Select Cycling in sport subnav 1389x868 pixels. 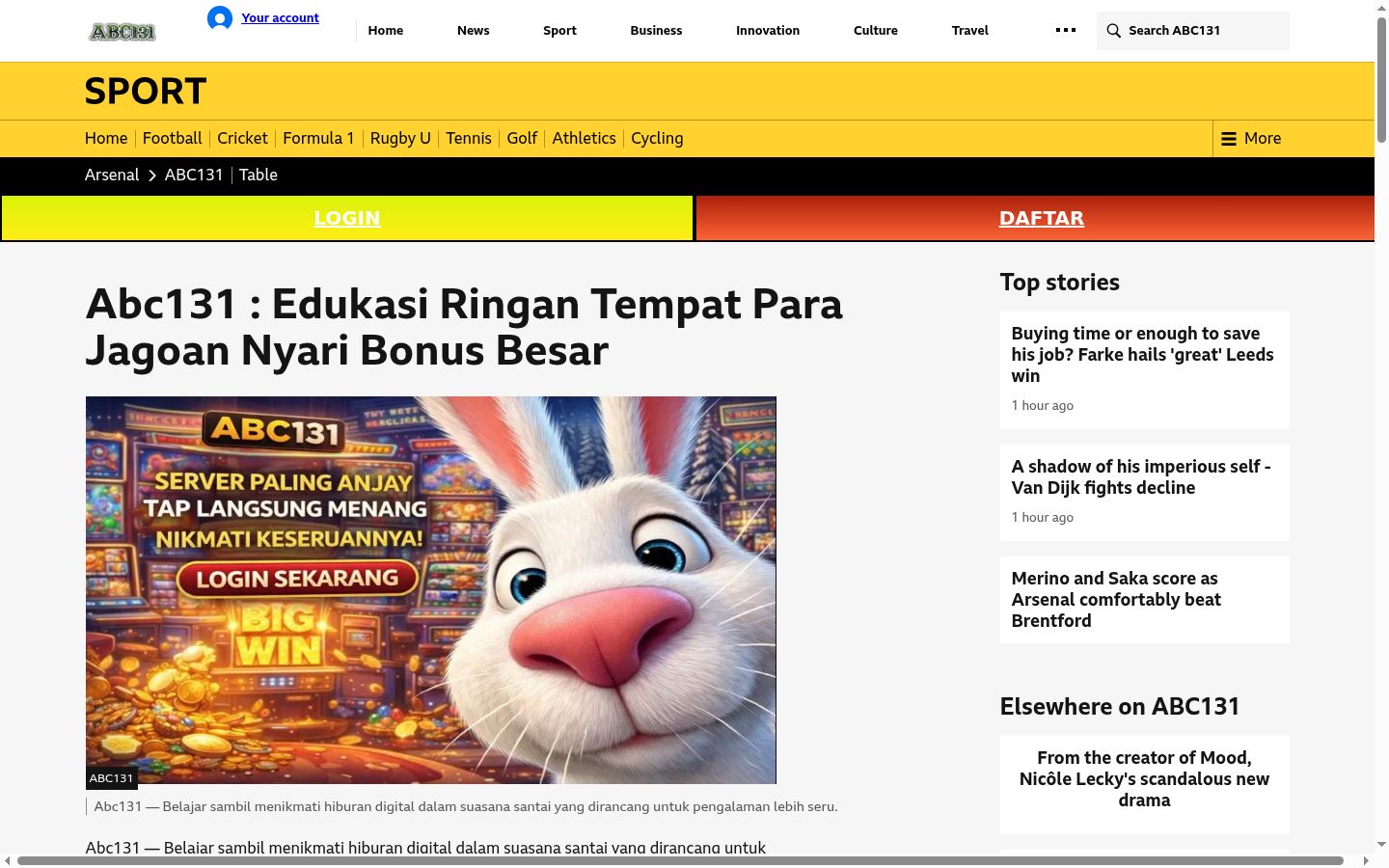pos(657,138)
